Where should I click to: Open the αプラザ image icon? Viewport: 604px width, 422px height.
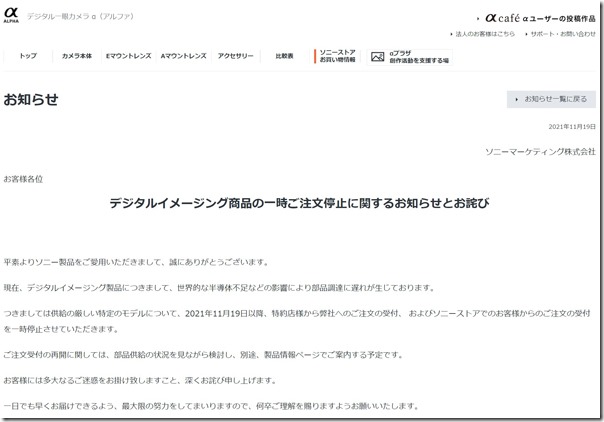pyautogui.click(x=378, y=57)
